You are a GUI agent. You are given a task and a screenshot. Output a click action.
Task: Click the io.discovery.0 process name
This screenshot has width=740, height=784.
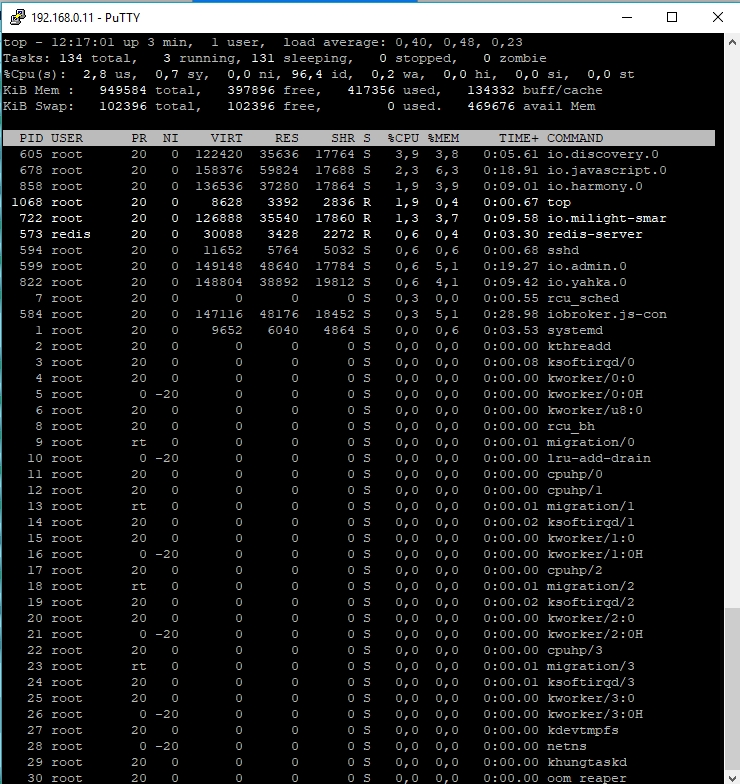pos(602,154)
